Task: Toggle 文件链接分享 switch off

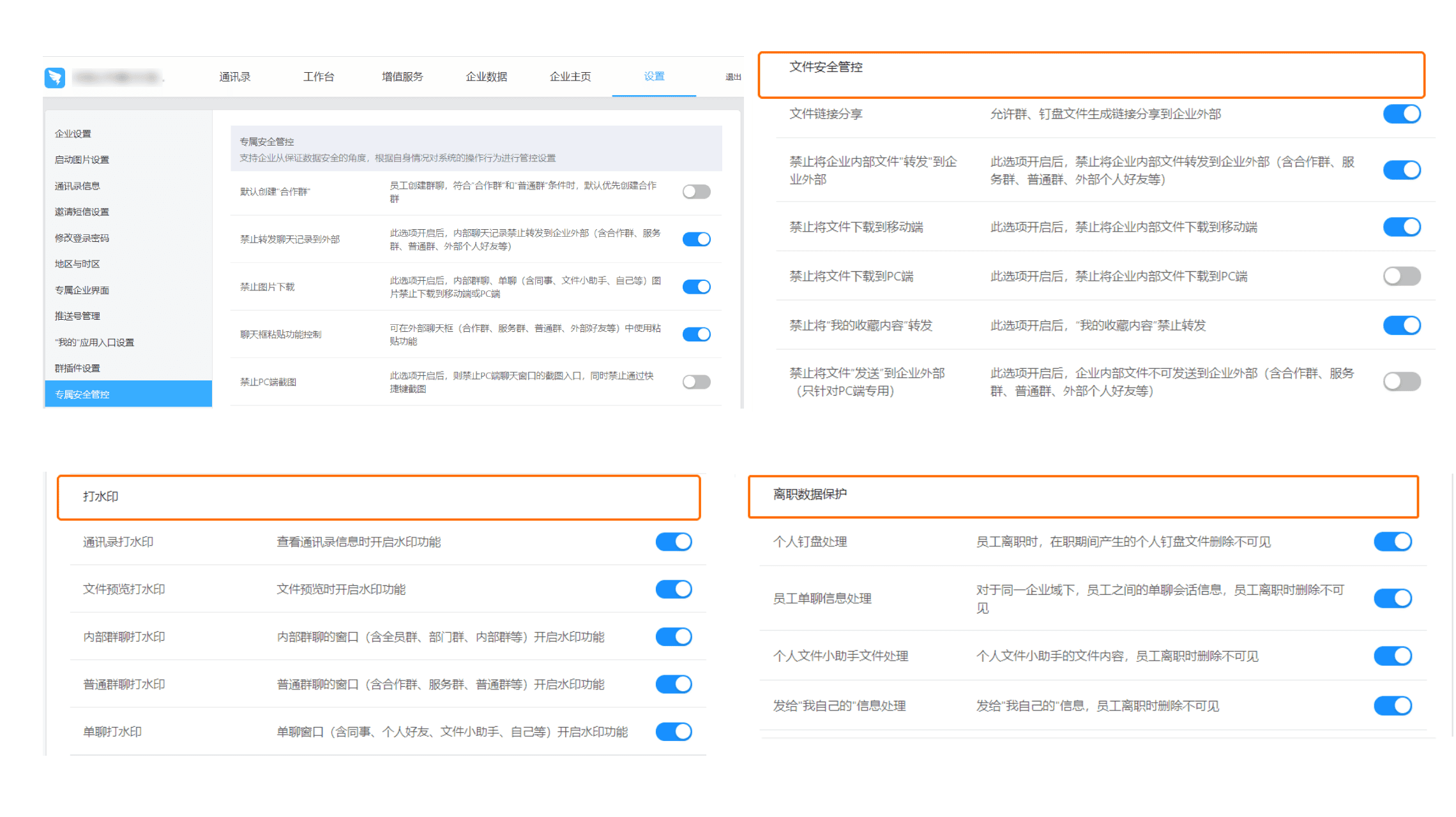Action: pyautogui.click(x=1401, y=114)
